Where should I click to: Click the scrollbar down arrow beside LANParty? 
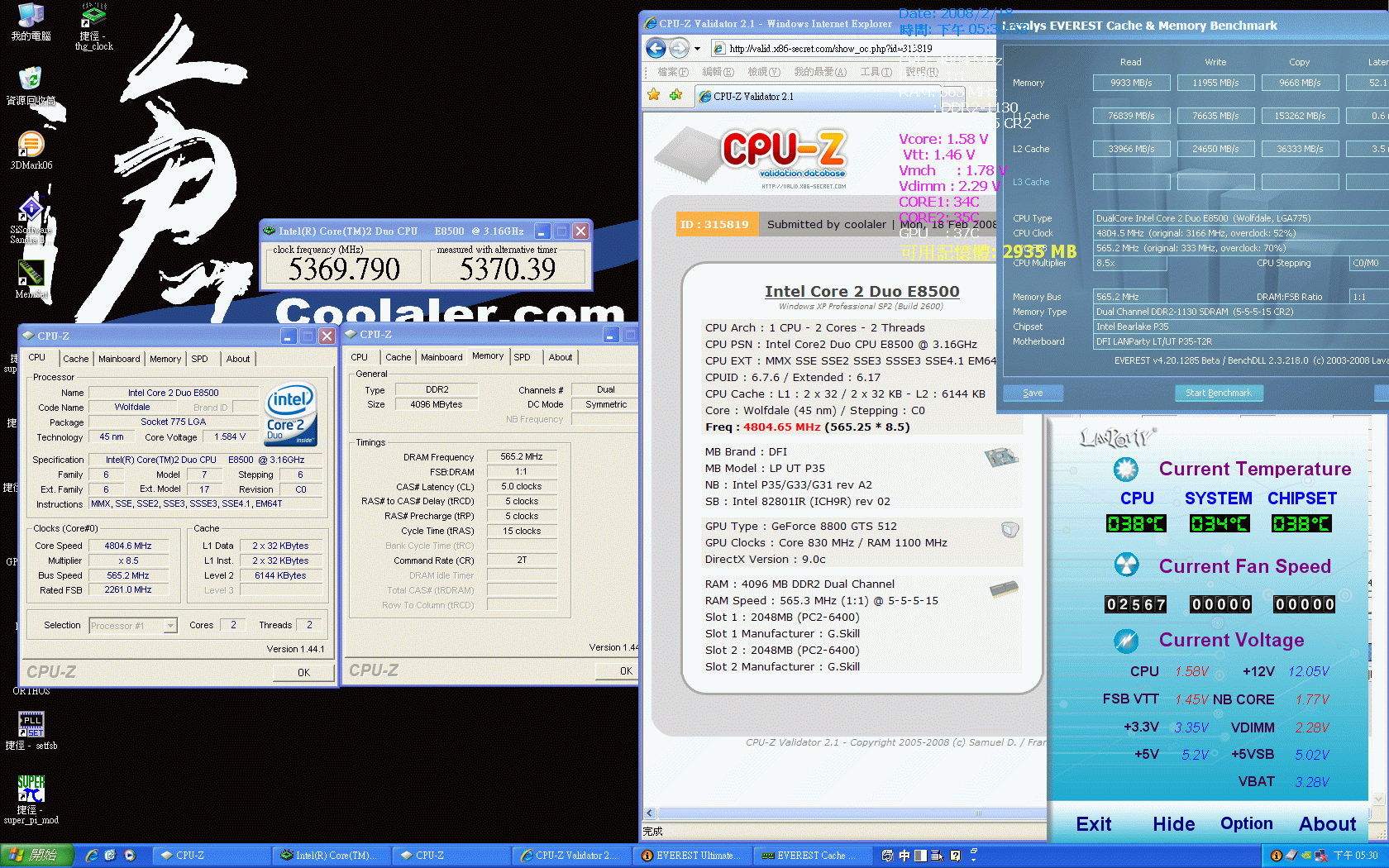(x=1378, y=799)
